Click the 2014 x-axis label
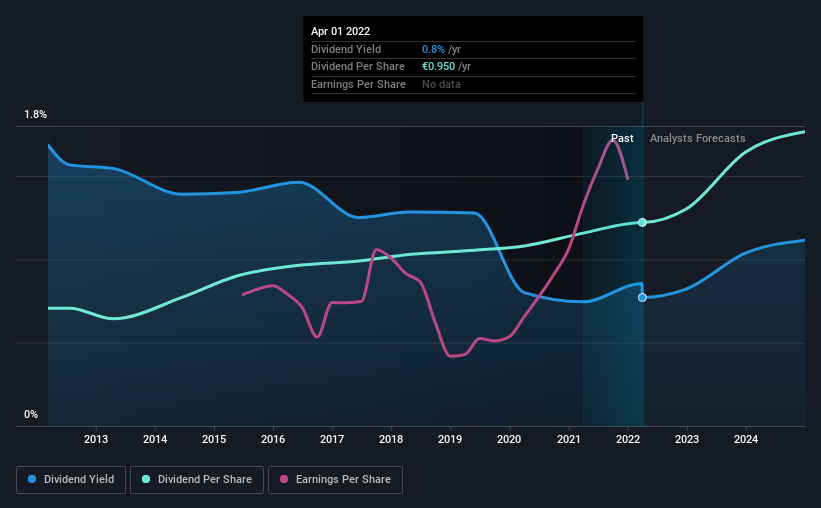 pos(155,439)
